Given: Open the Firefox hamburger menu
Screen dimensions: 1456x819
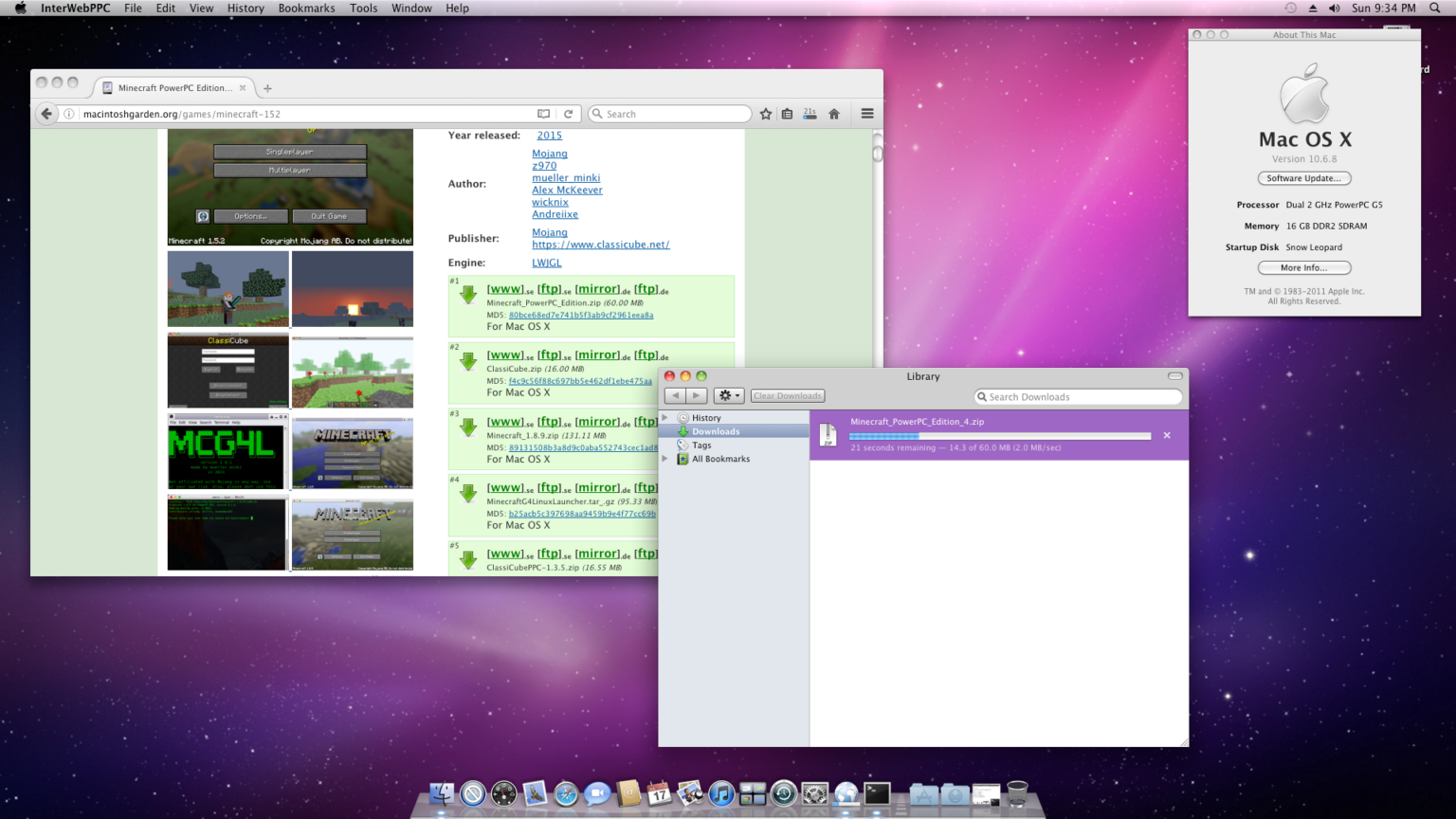Looking at the screenshot, I should pyautogui.click(x=866, y=113).
